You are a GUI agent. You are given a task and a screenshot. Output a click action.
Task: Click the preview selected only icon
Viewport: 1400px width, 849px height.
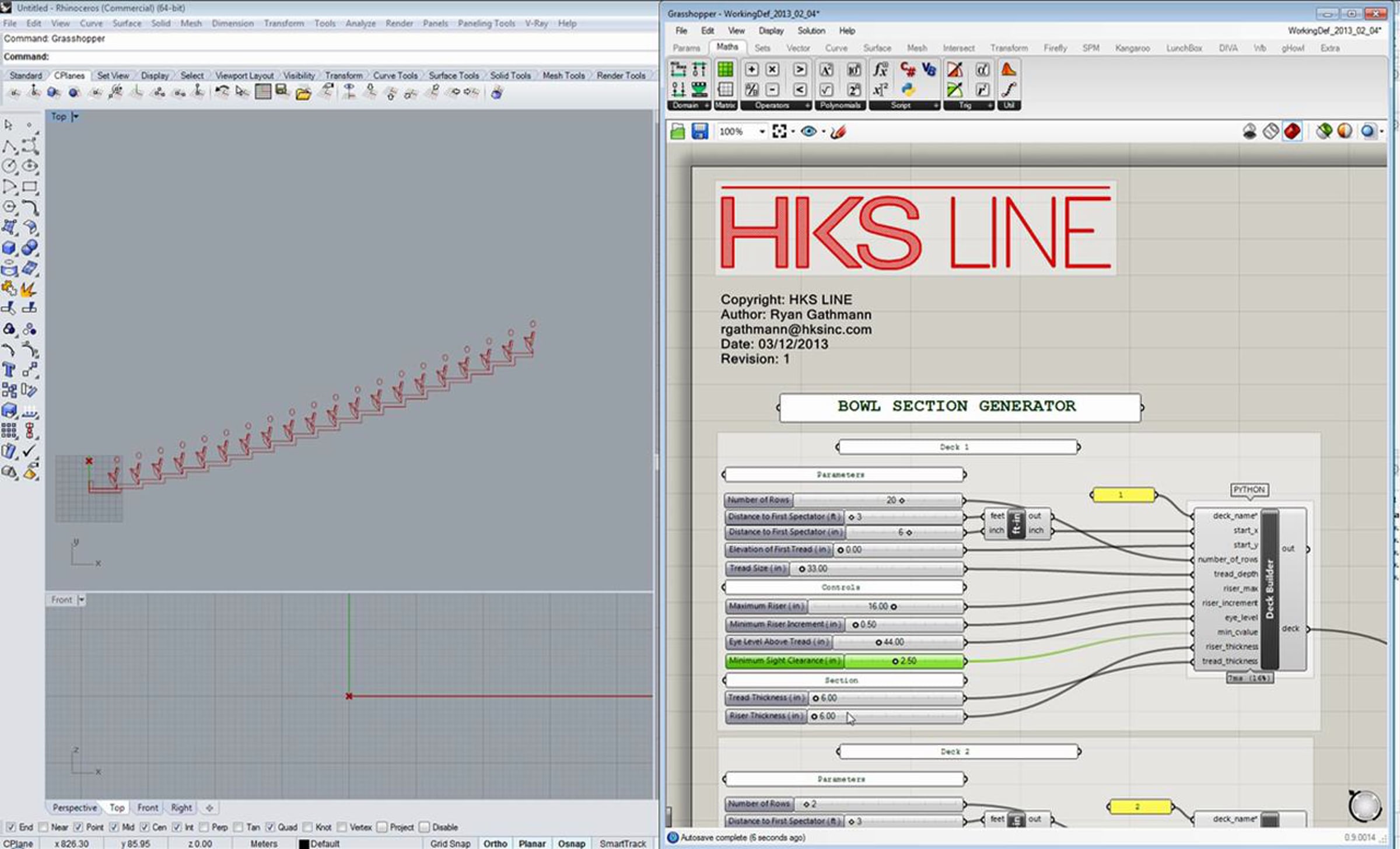point(1324,131)
